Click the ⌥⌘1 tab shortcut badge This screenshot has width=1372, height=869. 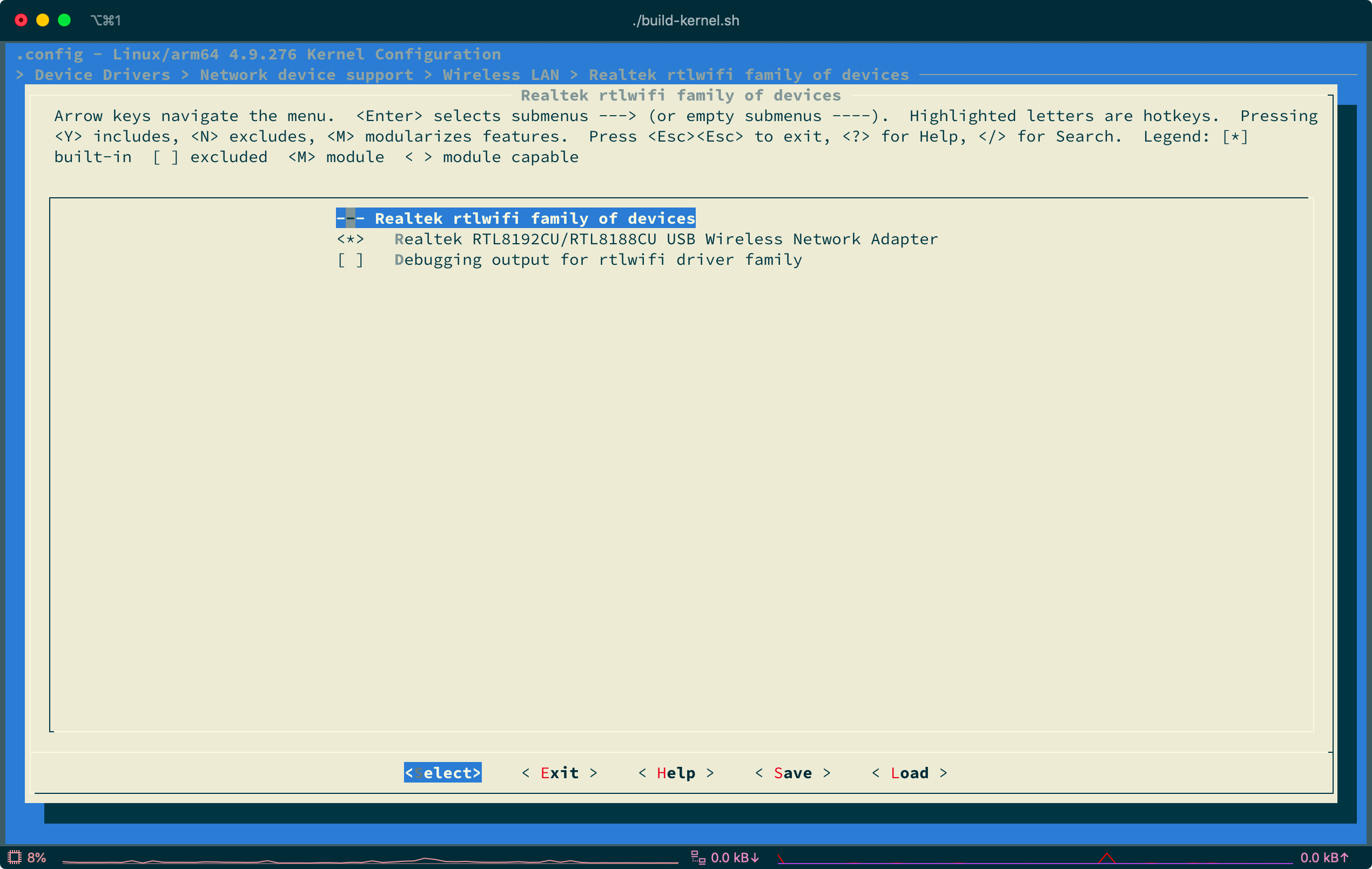pos(107,21)
